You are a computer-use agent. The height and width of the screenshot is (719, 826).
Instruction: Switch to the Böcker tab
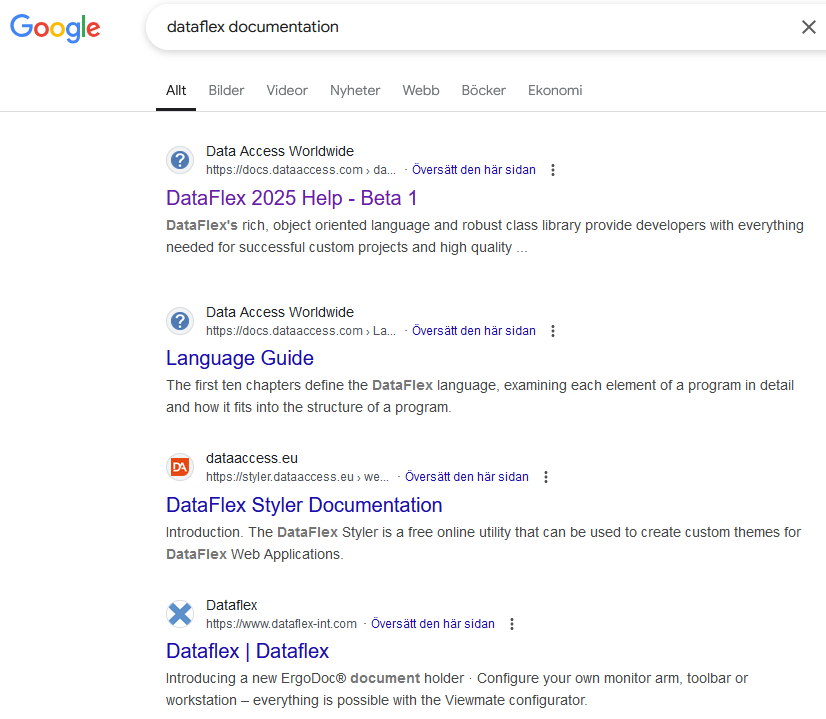coord(484,91)
